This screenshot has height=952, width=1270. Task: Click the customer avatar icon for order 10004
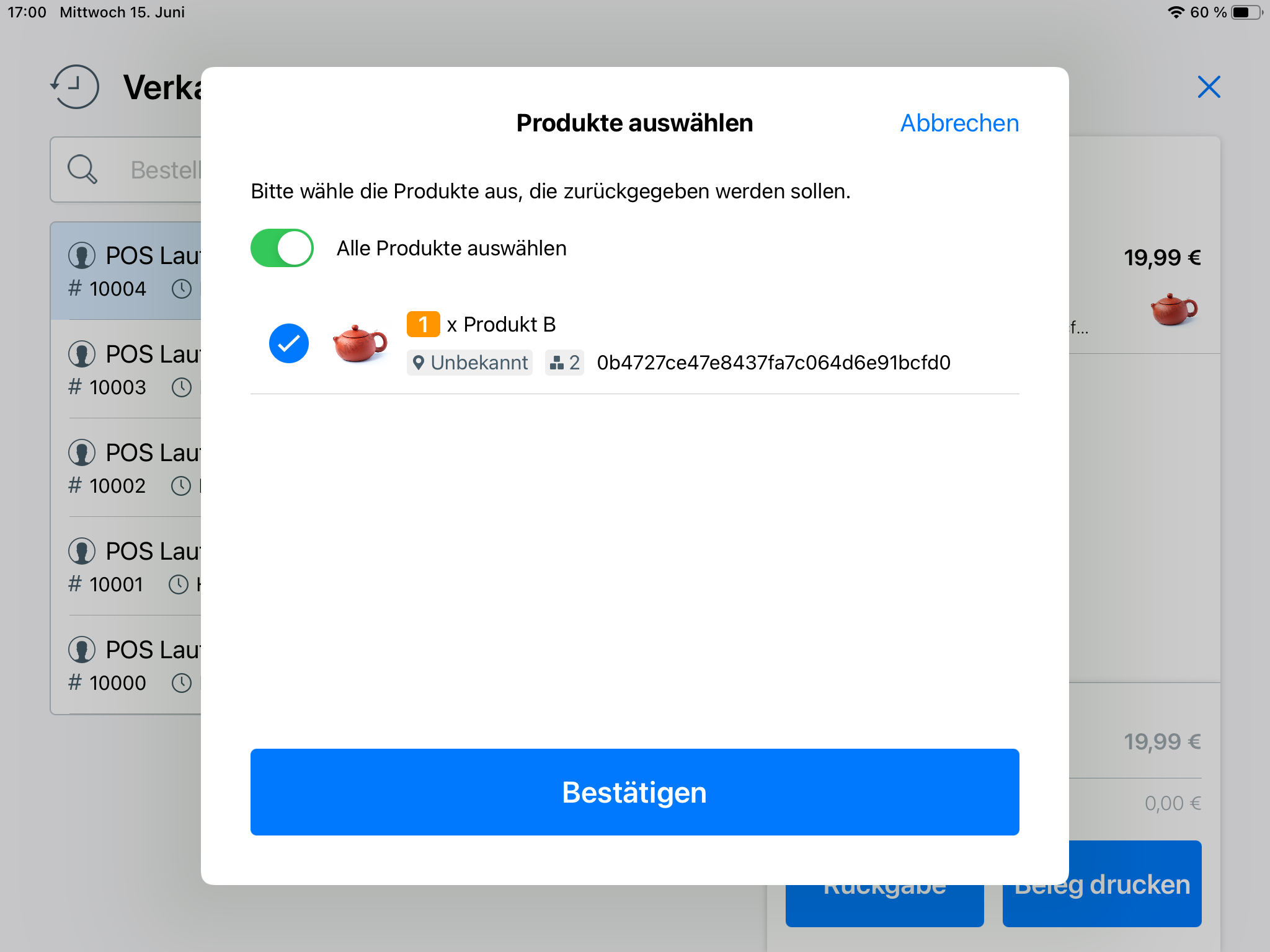82,255
